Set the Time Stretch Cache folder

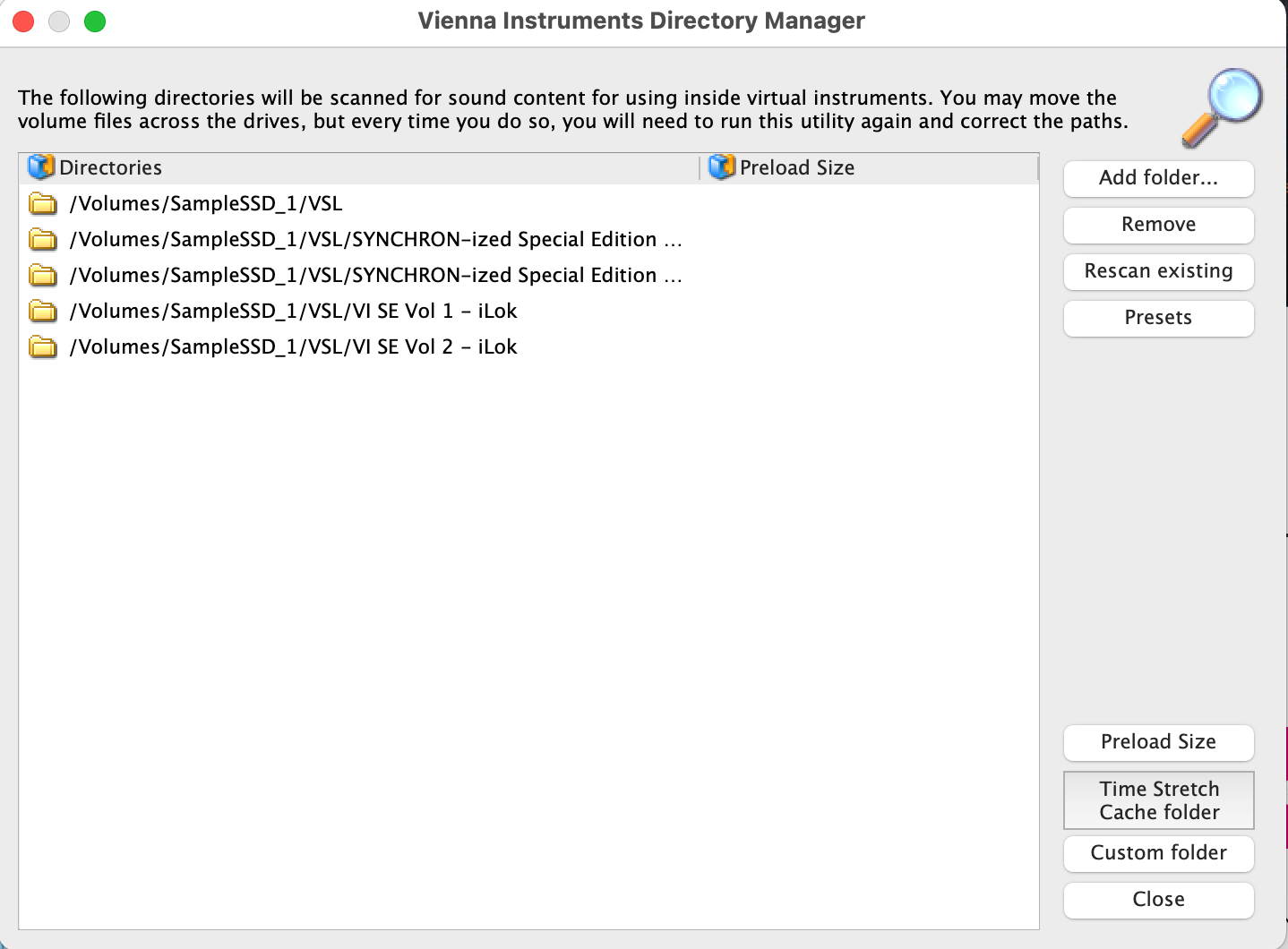pos(1158,799)
